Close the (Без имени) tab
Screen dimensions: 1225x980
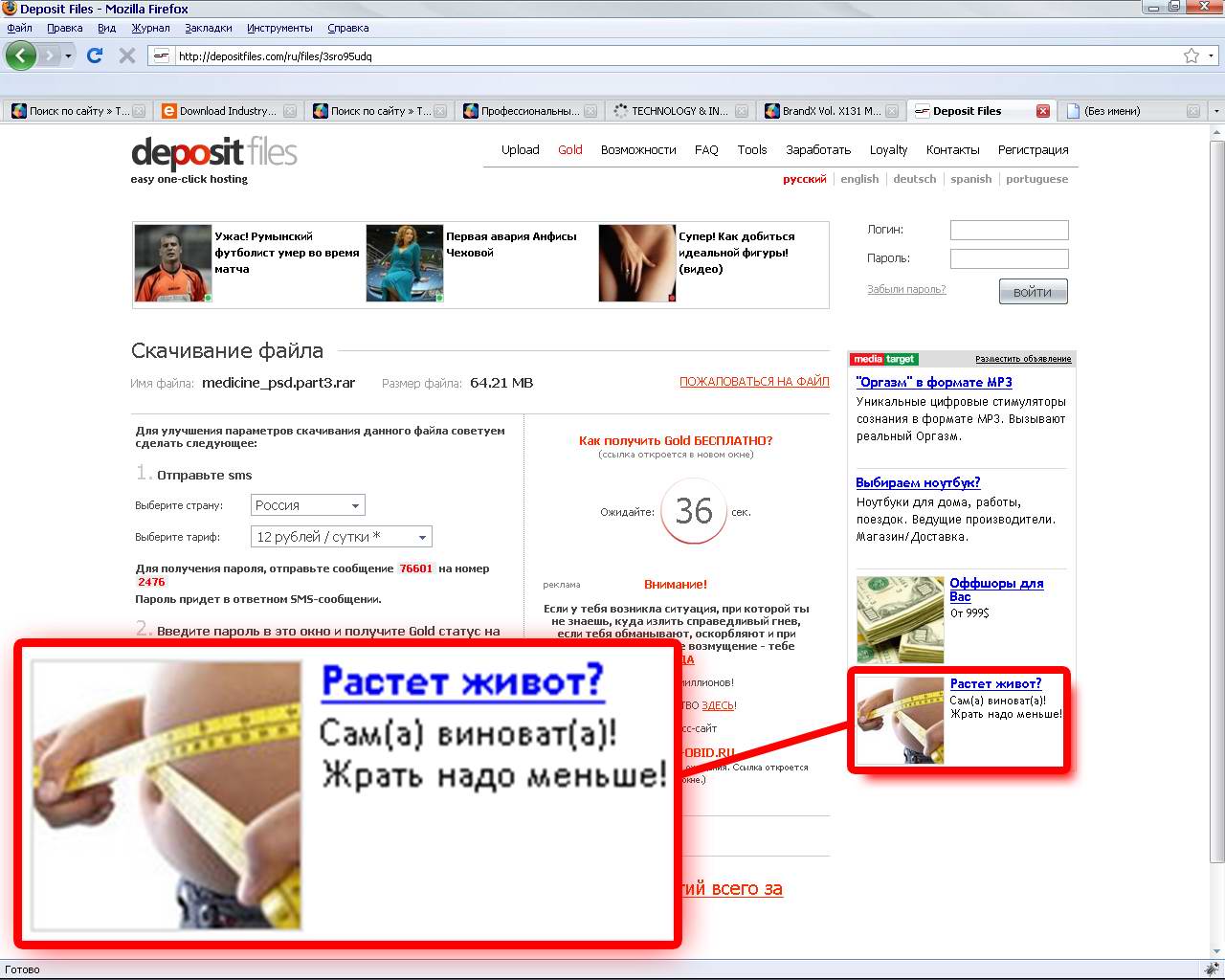pos(1193,111)
